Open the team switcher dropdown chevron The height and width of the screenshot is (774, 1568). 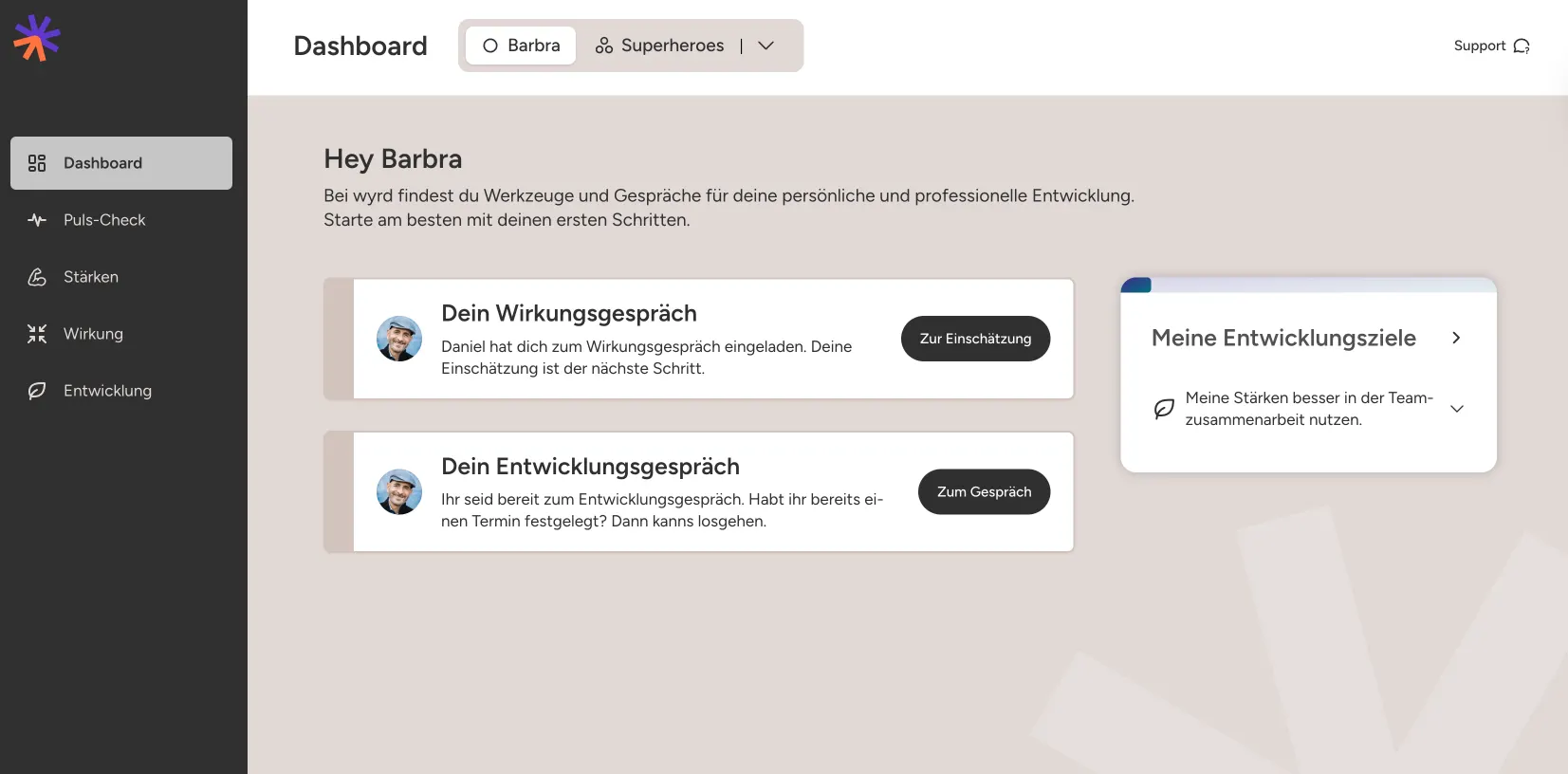[766, 45]
